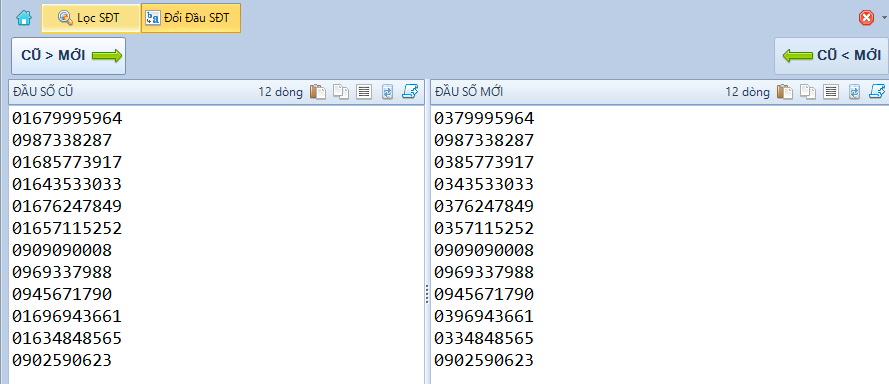Click the clear/edit sheet icon in ĐẦU SỐ MỚI
This screenshot has width=889, height=384.
[x=877, y=91]
